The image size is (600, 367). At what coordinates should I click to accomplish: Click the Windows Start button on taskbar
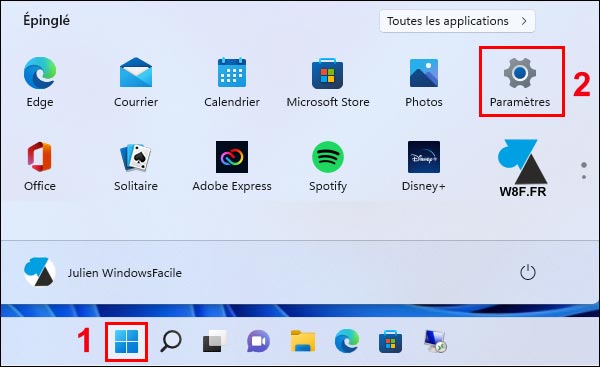pyautogui.click(x=126, y=341)
